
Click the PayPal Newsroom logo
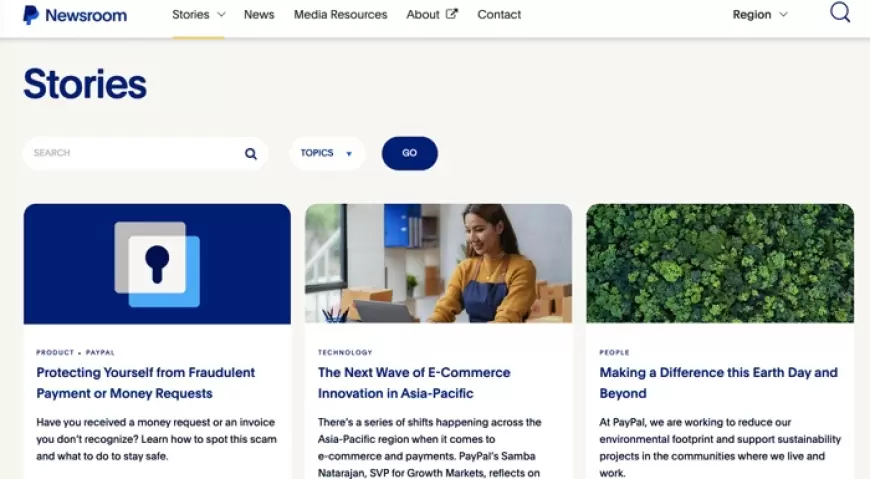pos(75,15)
